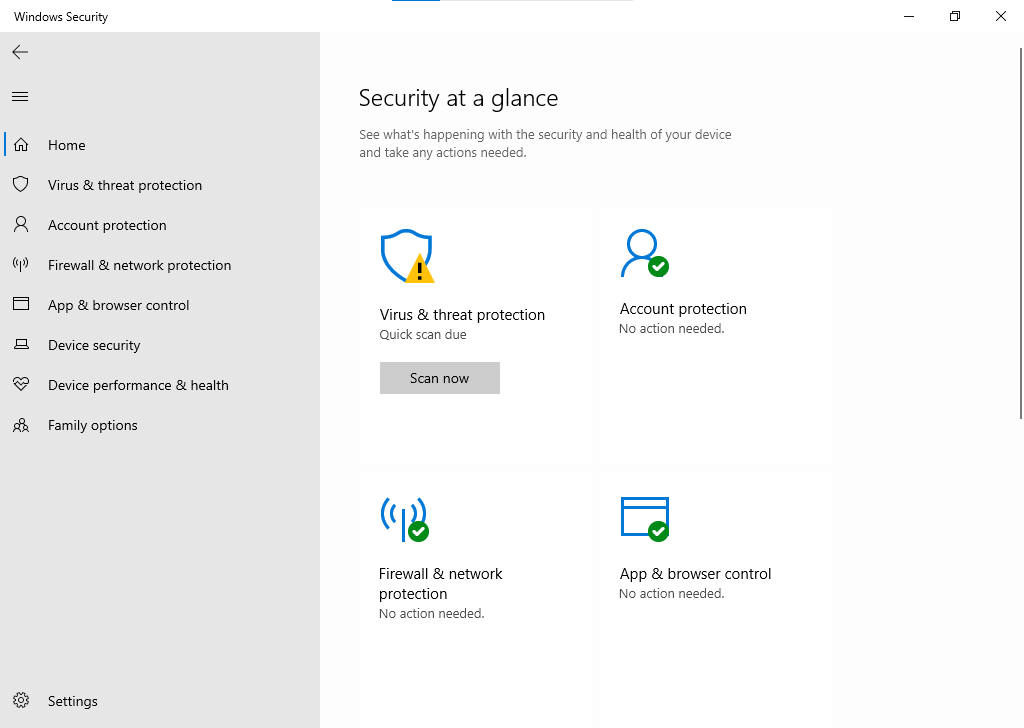
Task: Click the back arrow icon
Action: click(x=20, y=52)
